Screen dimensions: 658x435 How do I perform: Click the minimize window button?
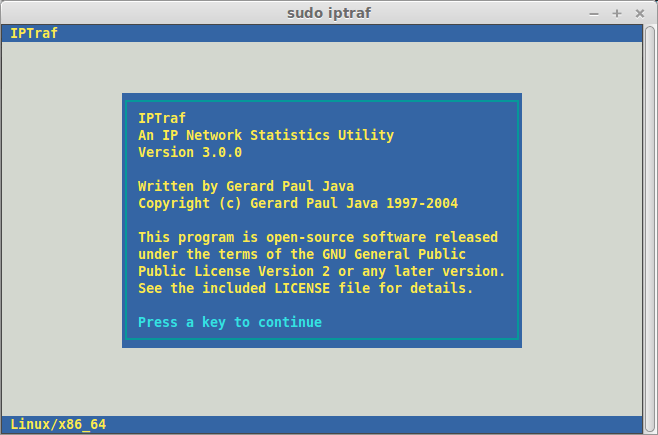pos(595,13)
